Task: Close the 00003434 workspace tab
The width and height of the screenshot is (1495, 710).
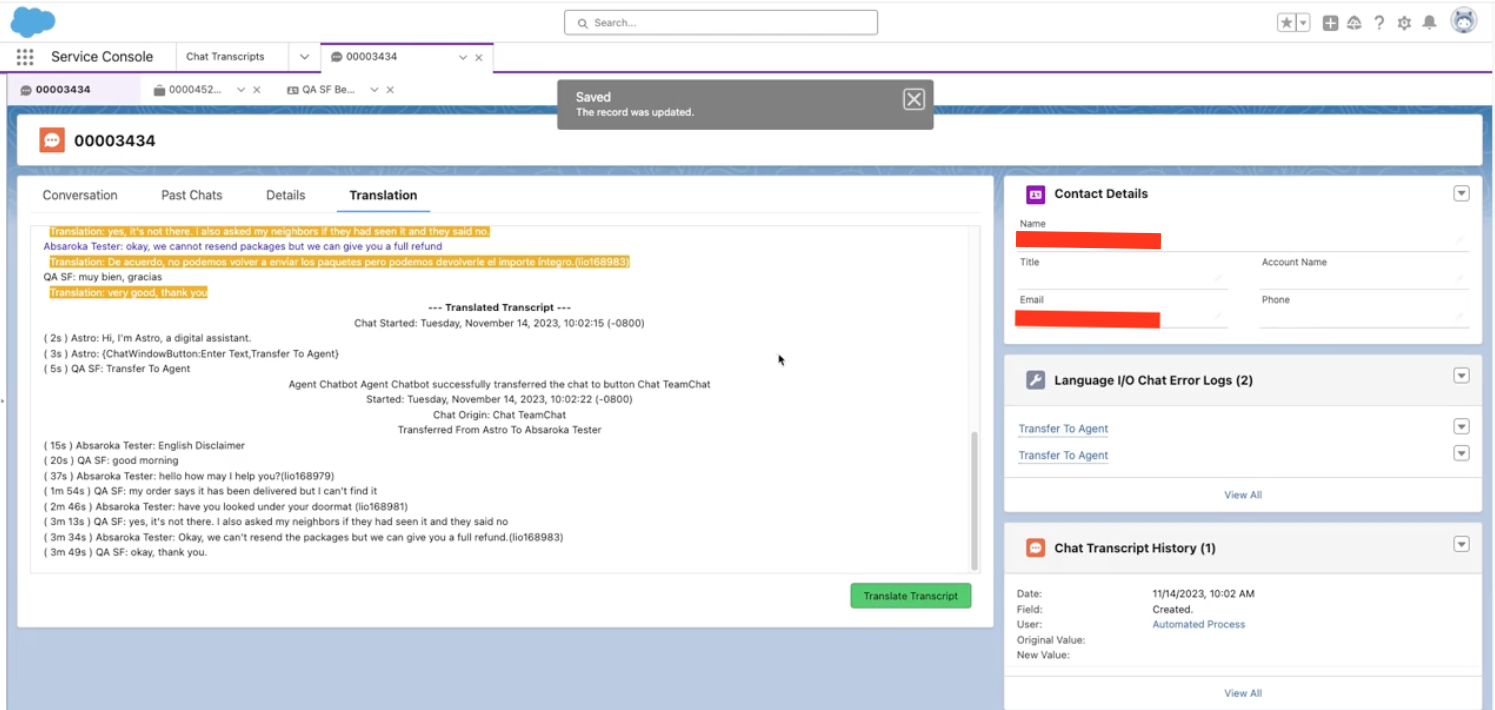Action: point(479,58)
